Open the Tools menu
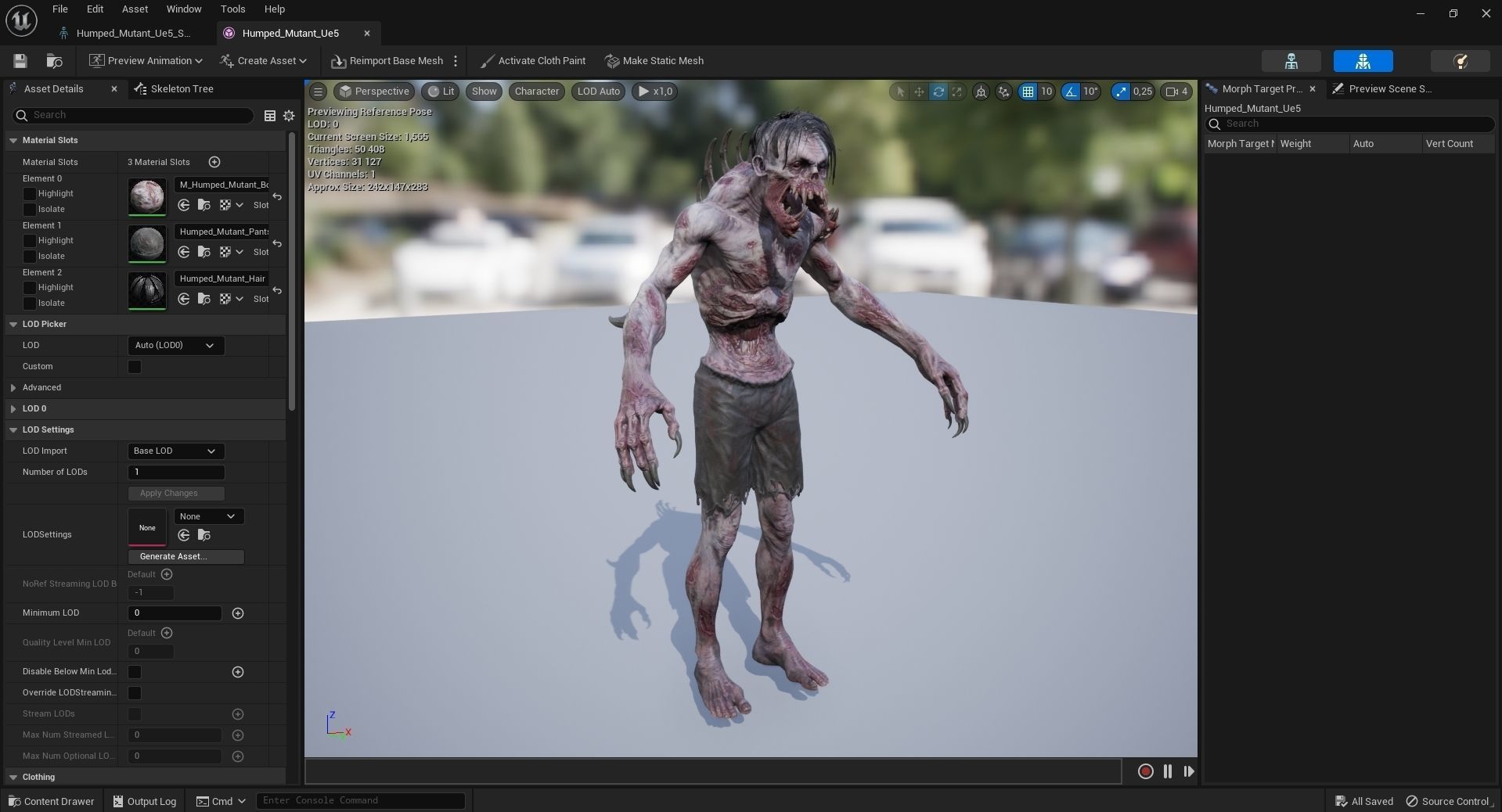The width and height of the screenshot is (1502, 812). tap(232, 9)
